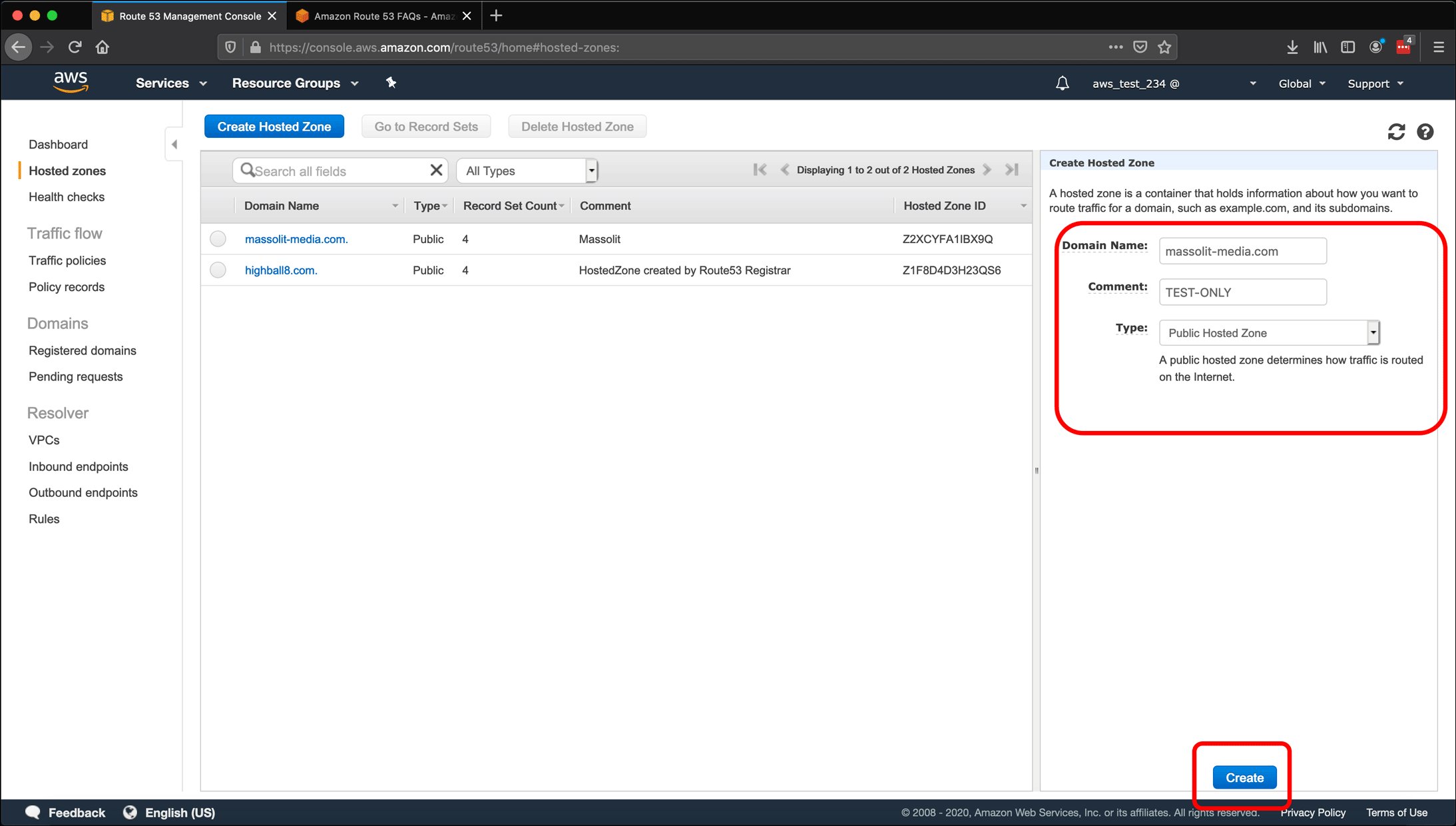Expand the Services menu

171,83
